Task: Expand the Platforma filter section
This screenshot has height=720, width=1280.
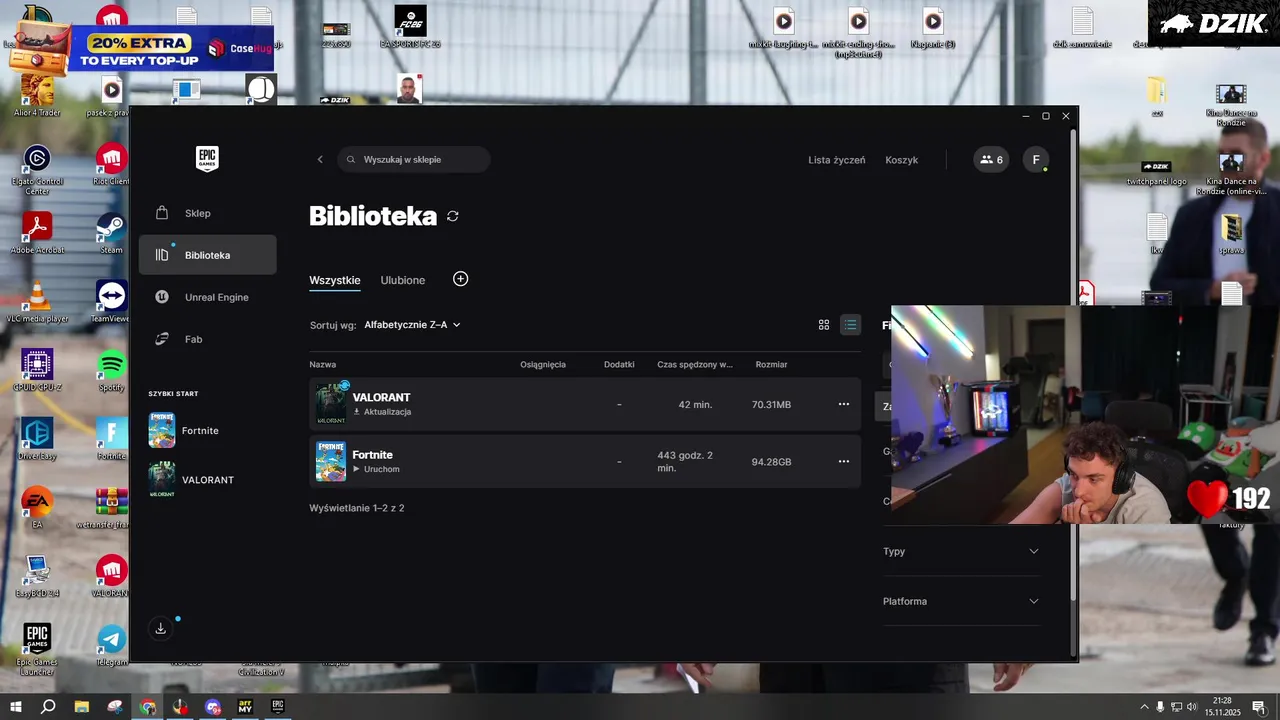Action: (x=961, y=601)
